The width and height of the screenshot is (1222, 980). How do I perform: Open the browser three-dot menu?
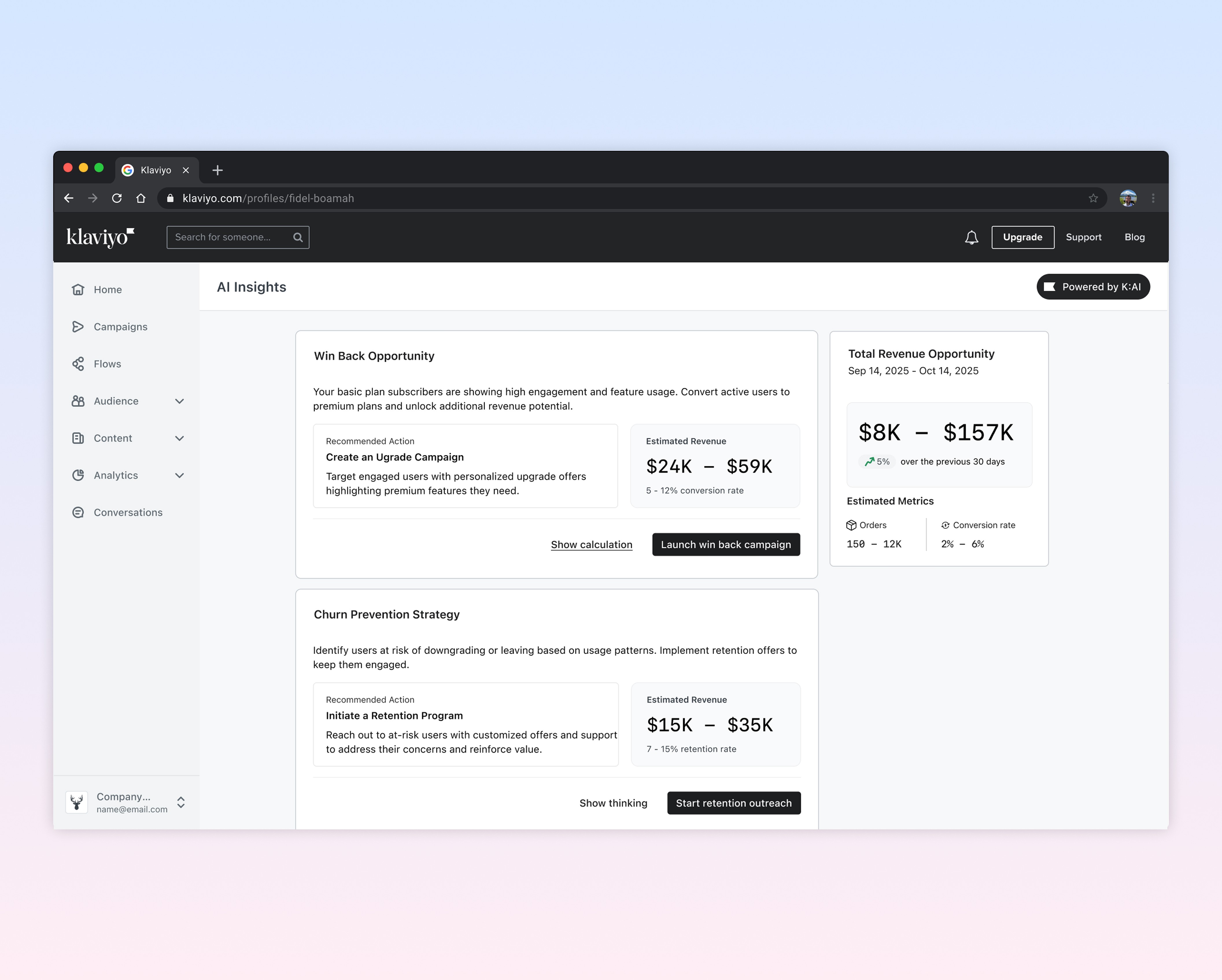(1153, 198)
